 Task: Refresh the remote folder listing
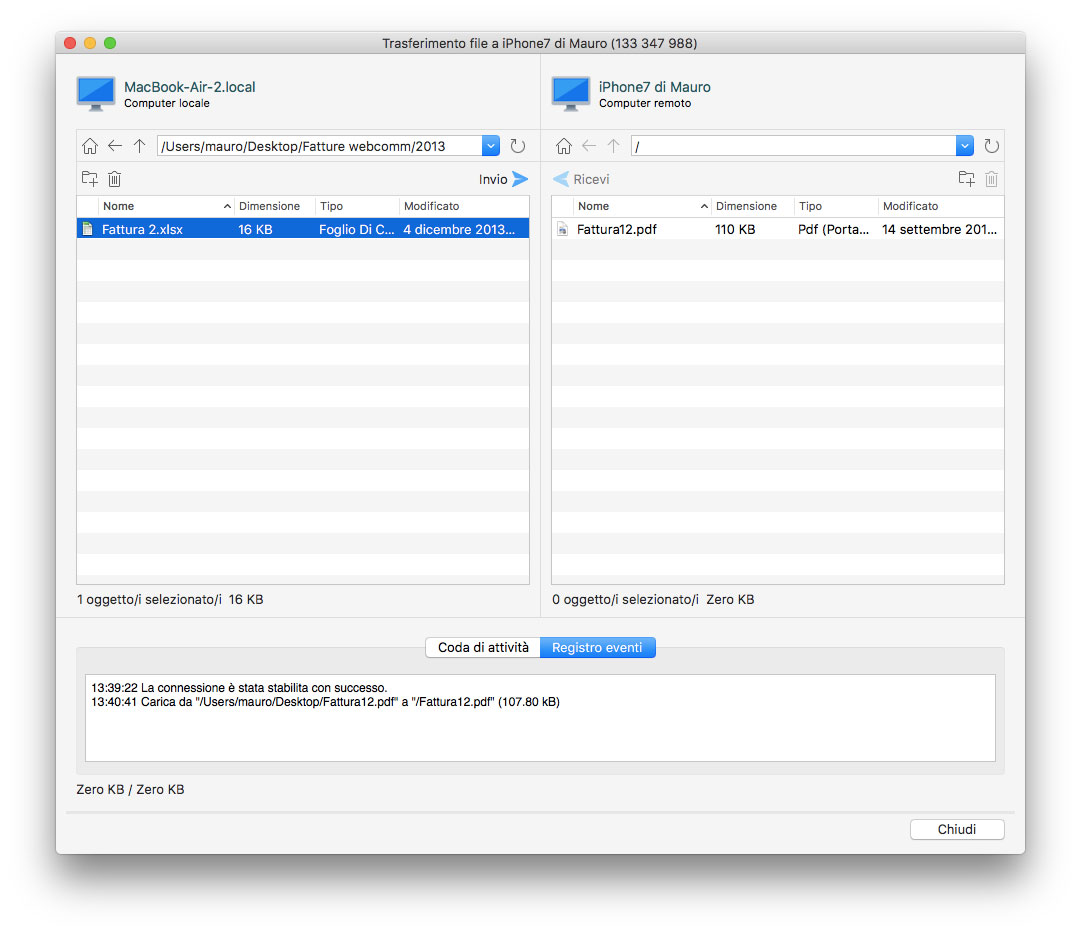991,146
